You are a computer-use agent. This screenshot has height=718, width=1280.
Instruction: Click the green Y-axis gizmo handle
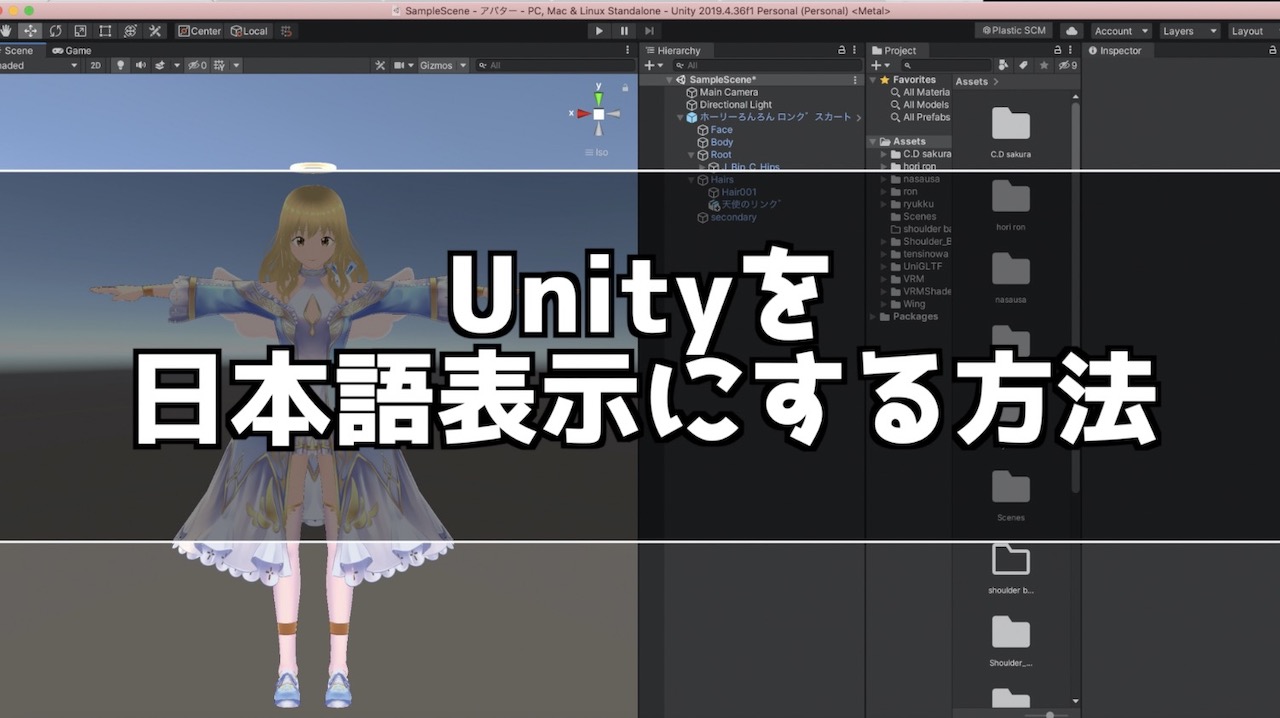[x=597, y=96]
